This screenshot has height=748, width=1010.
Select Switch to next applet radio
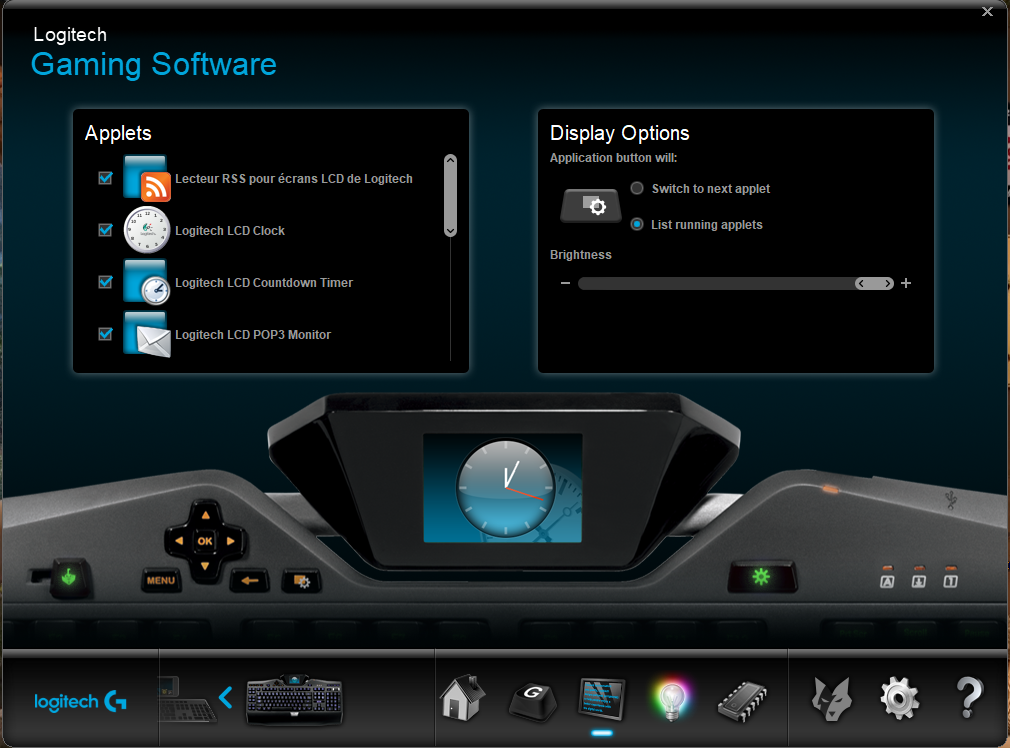[637, 188]
